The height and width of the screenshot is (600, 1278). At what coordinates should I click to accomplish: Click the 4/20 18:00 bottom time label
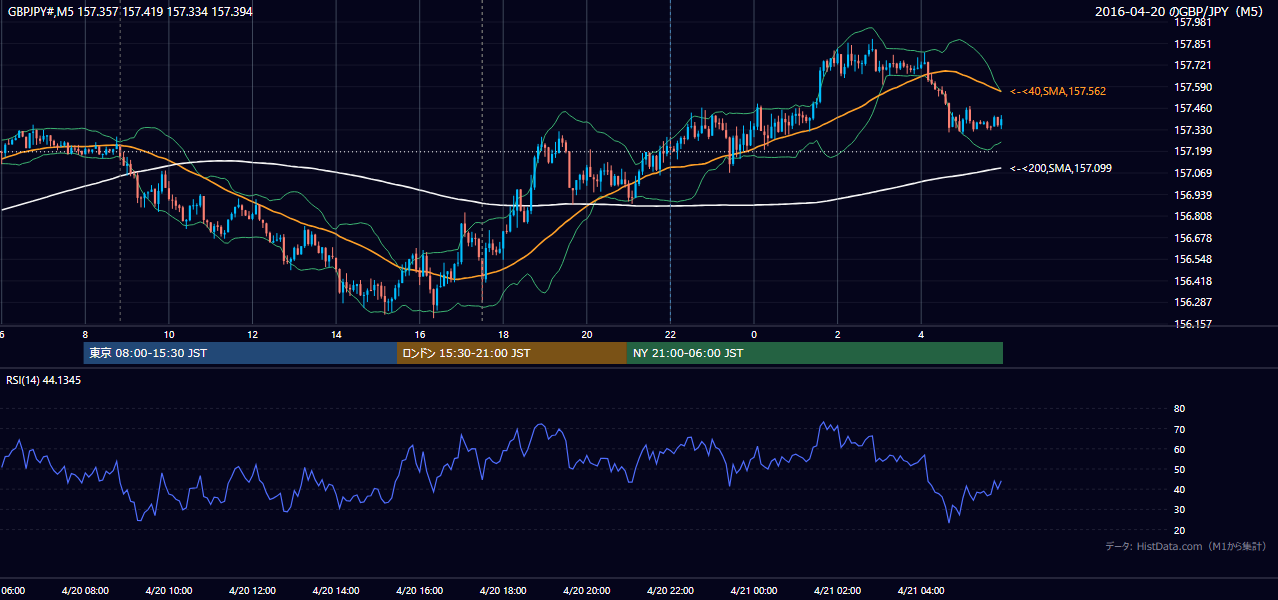coord(503,590)
